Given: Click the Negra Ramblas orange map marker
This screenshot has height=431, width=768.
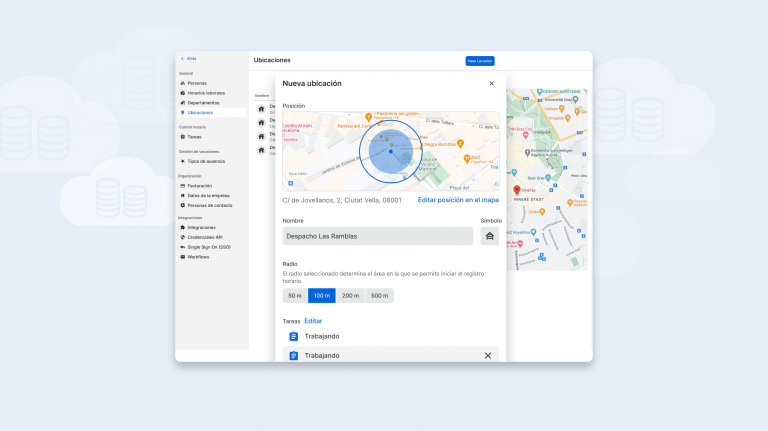Looking at the screenshot, I should 460,144.
